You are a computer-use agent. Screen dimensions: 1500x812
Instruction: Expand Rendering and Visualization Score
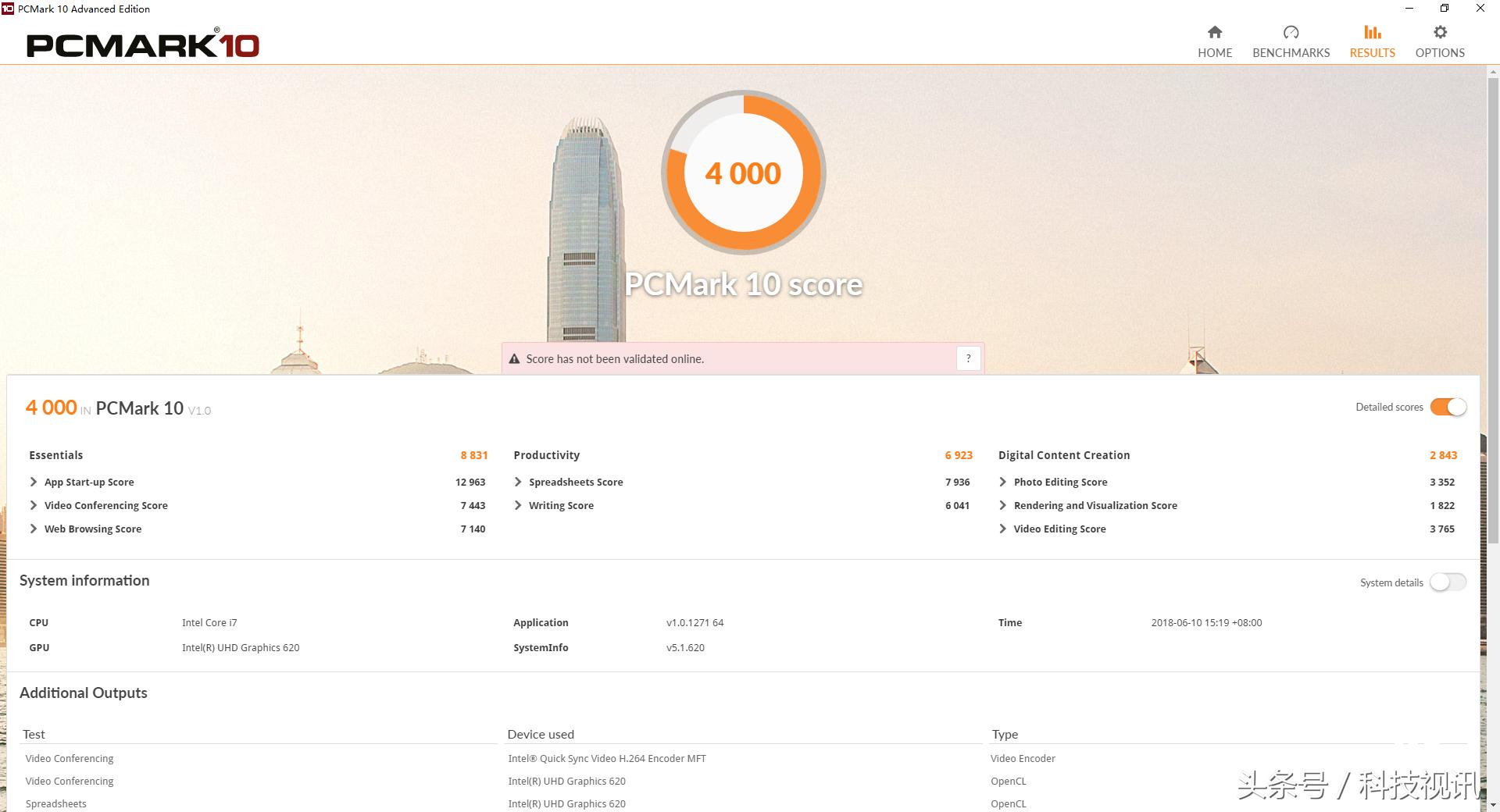click(1003, 505)
